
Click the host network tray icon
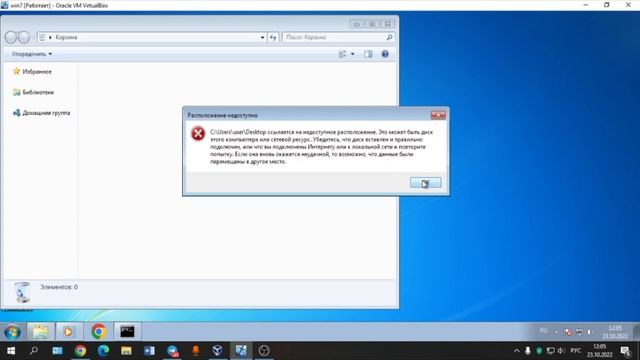pos(551,351)
